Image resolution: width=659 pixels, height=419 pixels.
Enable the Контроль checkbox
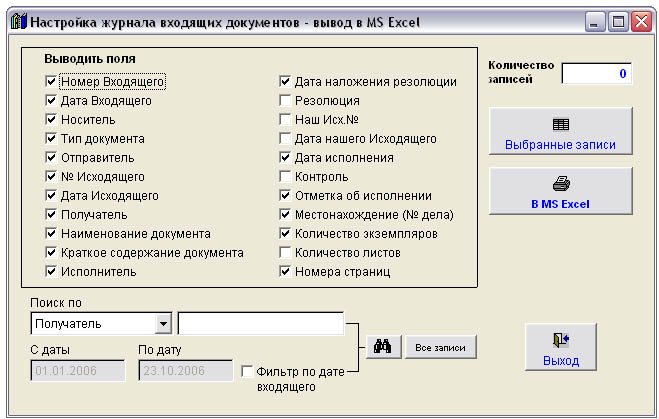coord(285,177)
